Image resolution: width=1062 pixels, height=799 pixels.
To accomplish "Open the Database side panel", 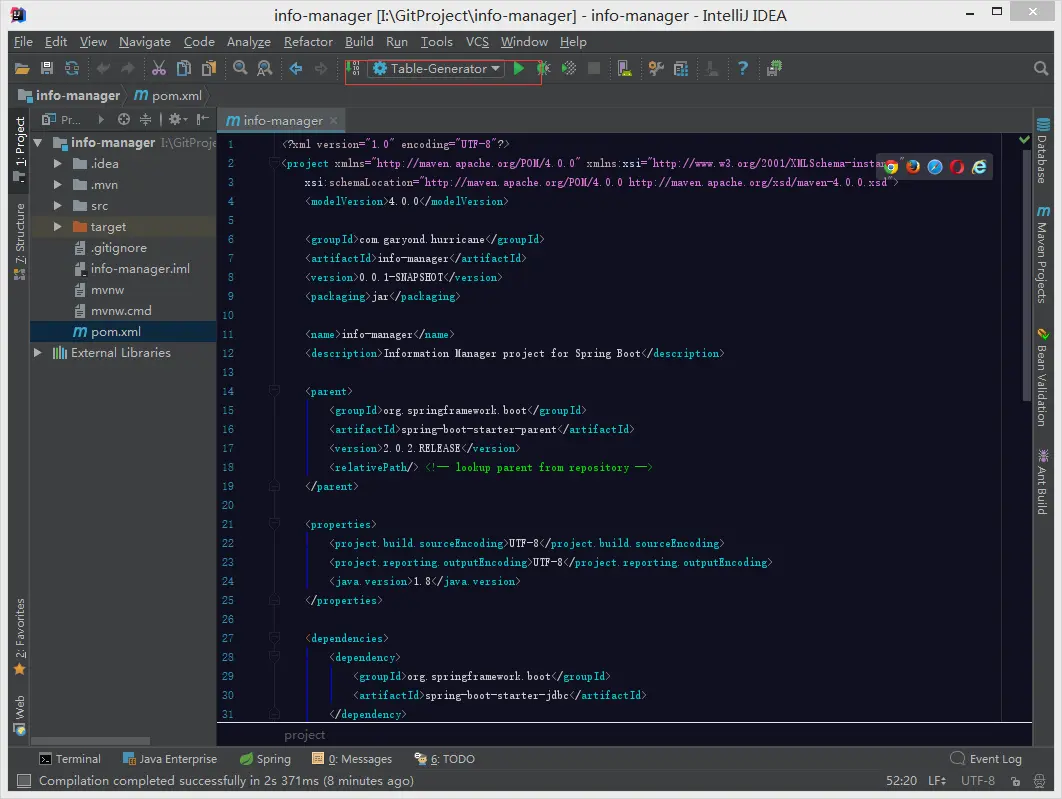I will [1042, 150].
